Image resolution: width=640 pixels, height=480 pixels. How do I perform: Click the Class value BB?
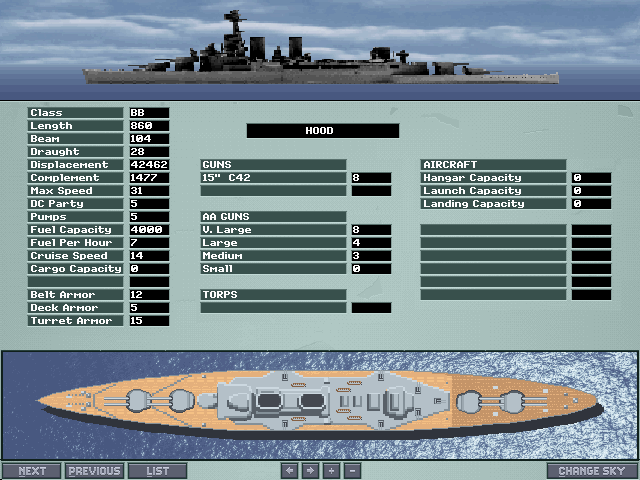click(x=148, y=113)
